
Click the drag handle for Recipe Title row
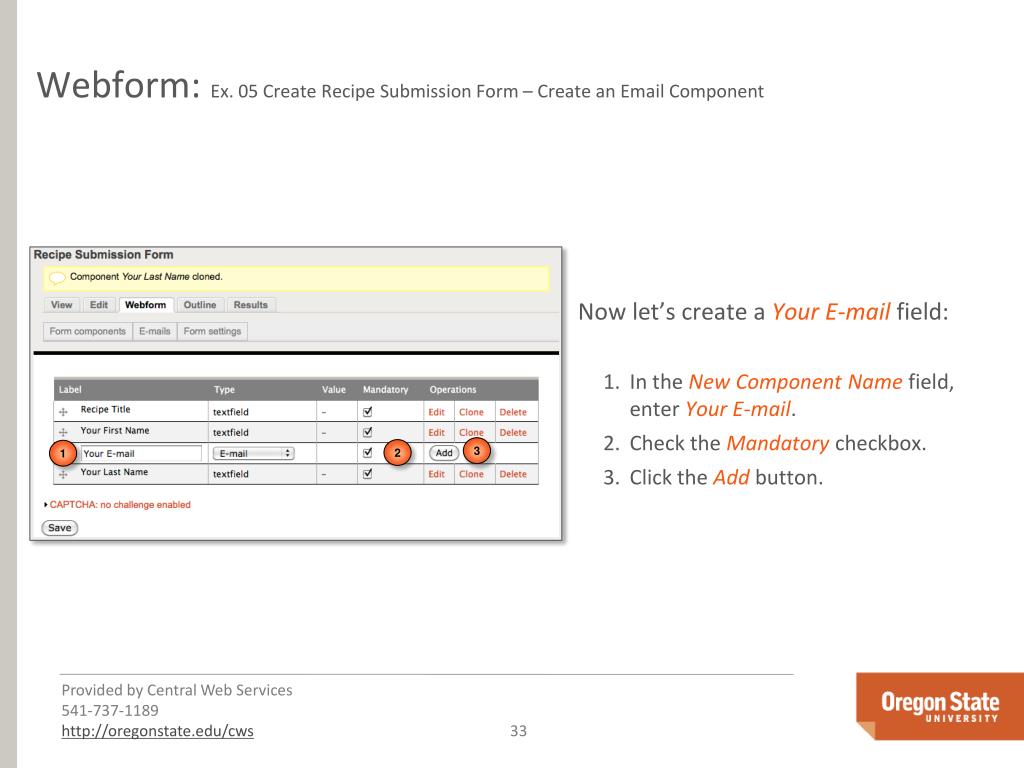pyautogui.click(x=63, y=412)
